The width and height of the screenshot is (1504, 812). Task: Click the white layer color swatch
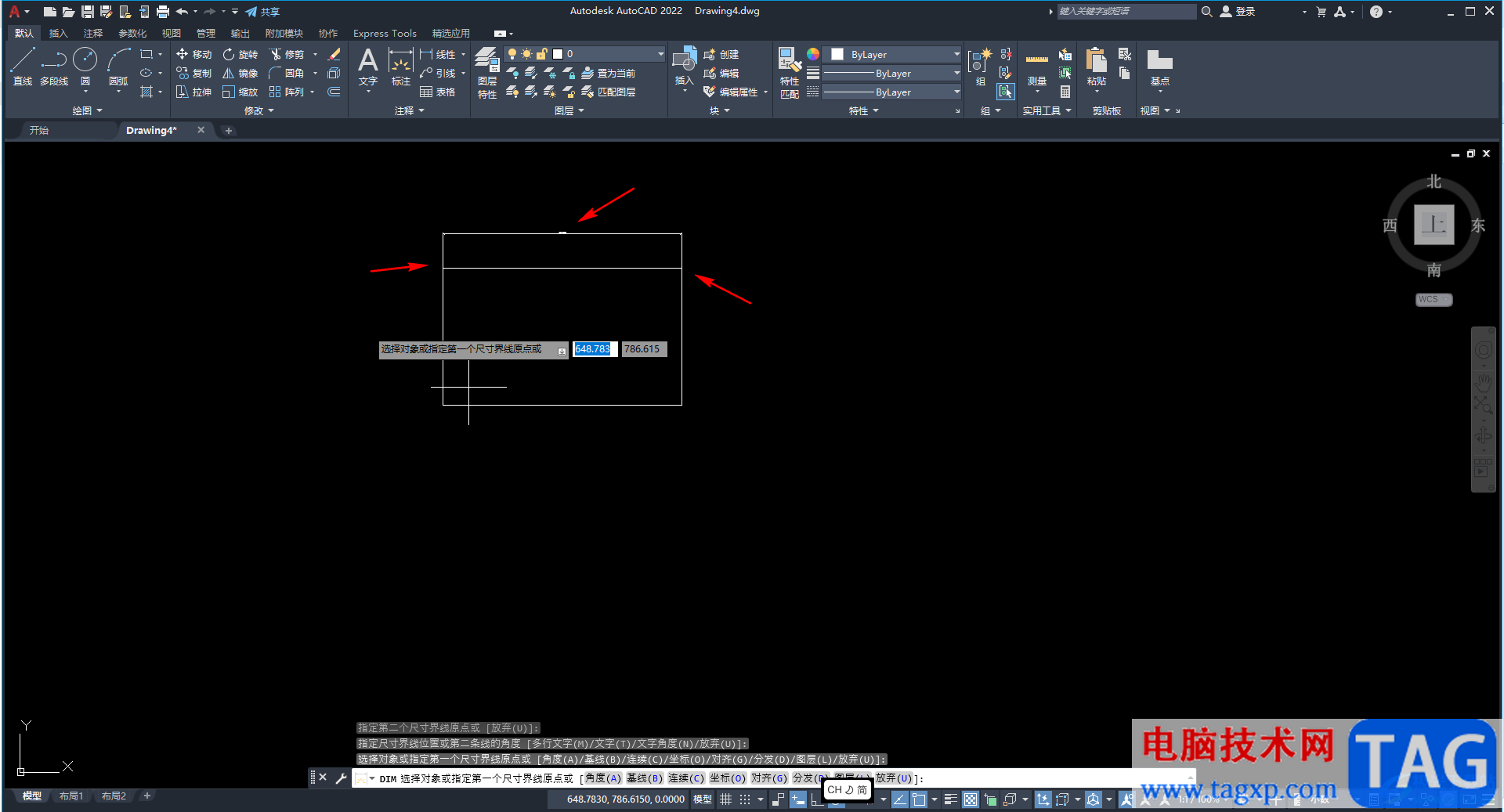pyautogui.click(x=558, y=54)
